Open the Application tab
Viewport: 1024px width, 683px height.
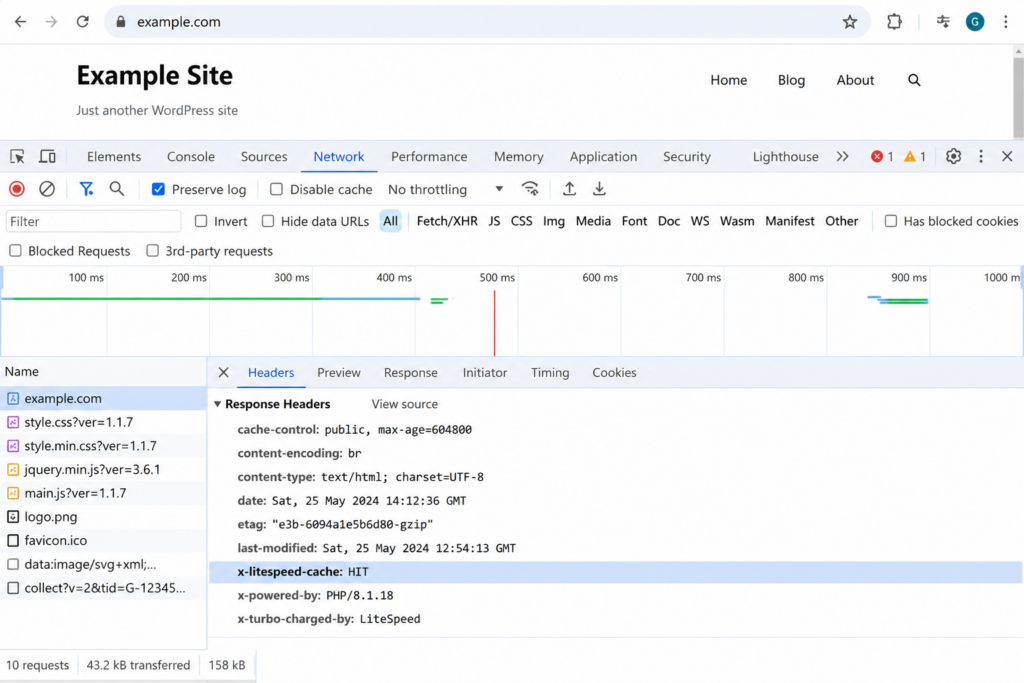click(x=603, y=157)
